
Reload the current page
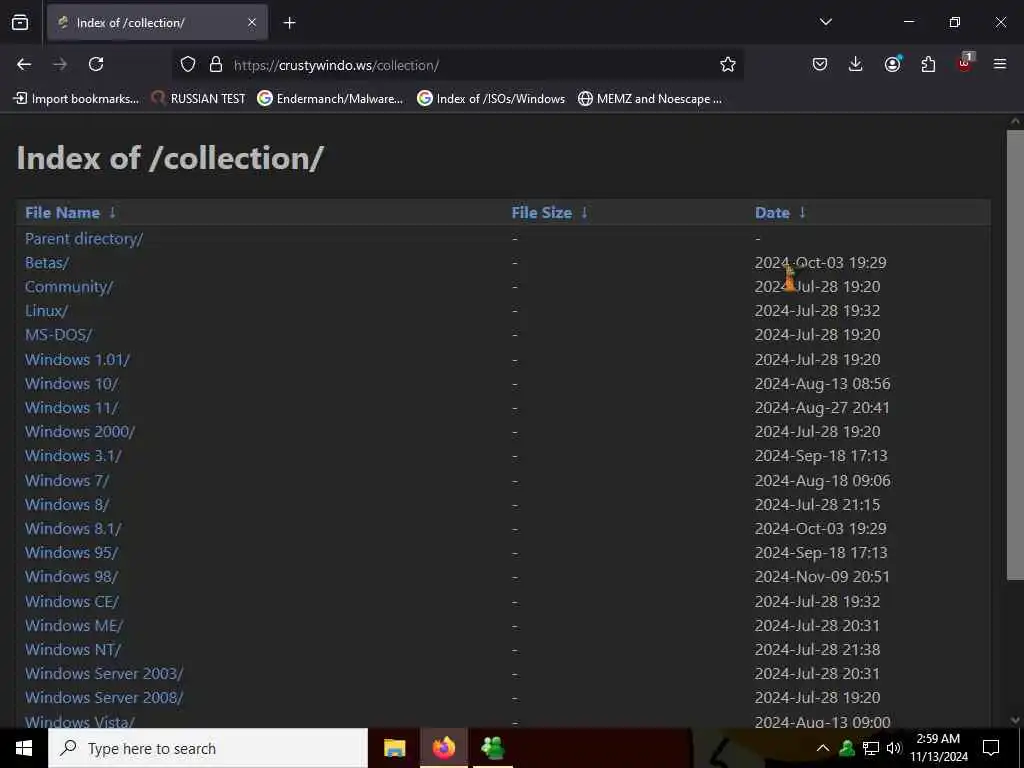(x=96, y=64)
